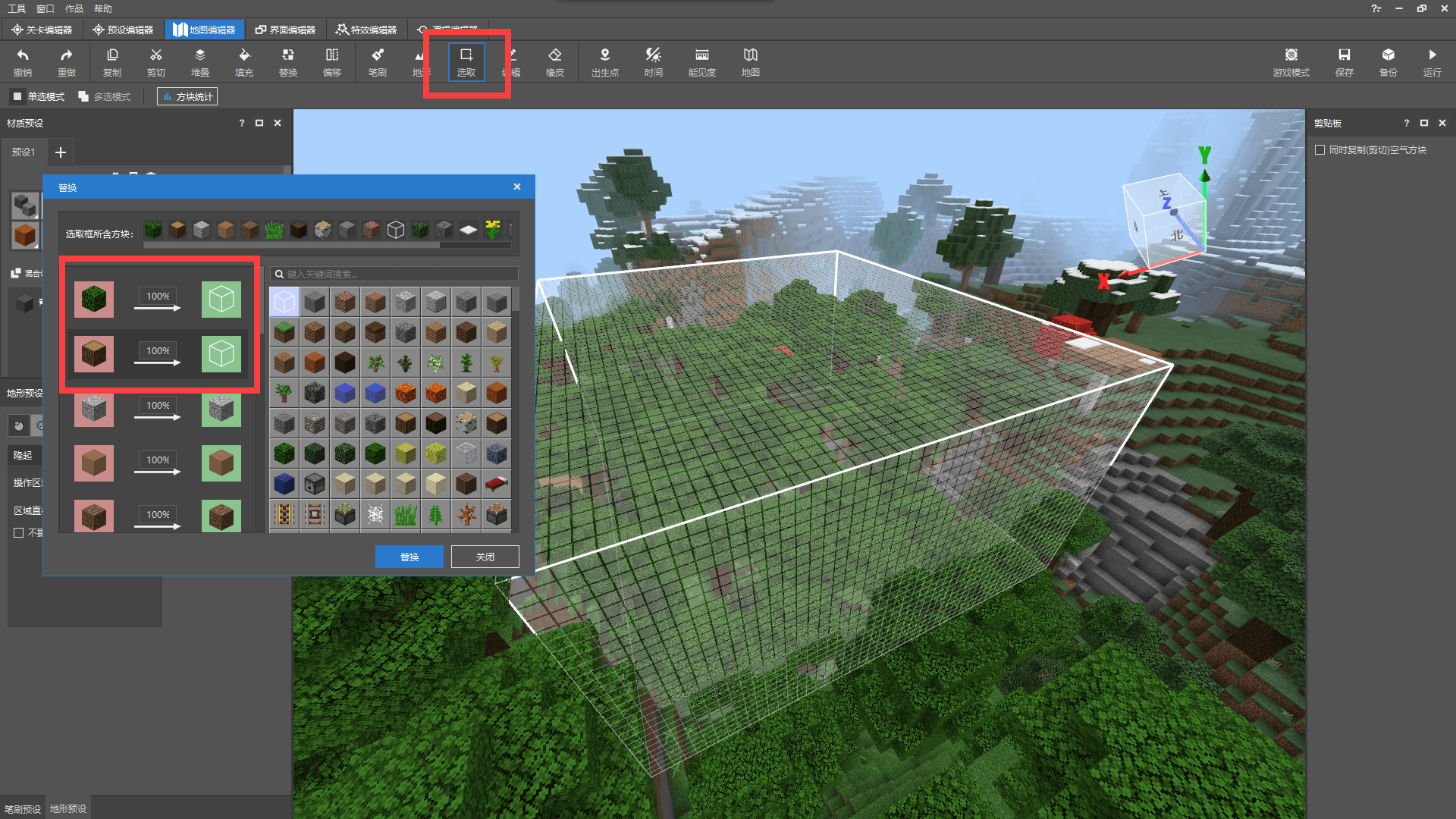This screenshot has width=1456, height=819.
Task: Confirm with blue 替换 button
Action: pyautogui.click(x=409, y=557)
